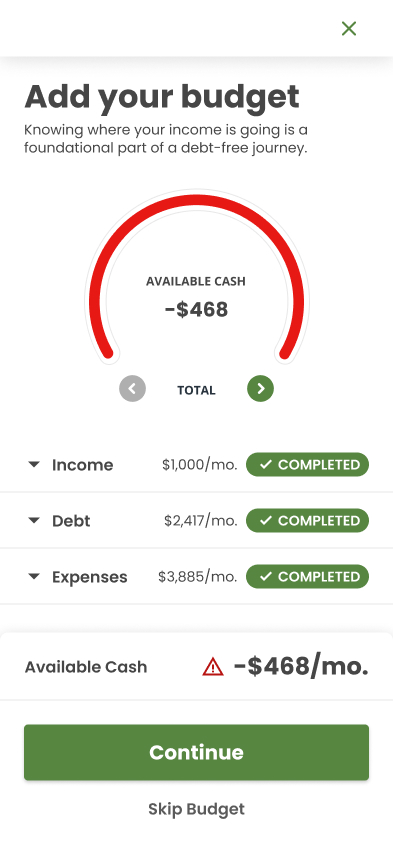Click the Debt COMPLETED badge
Screen dimensions: 393x853
pos(308,521)
